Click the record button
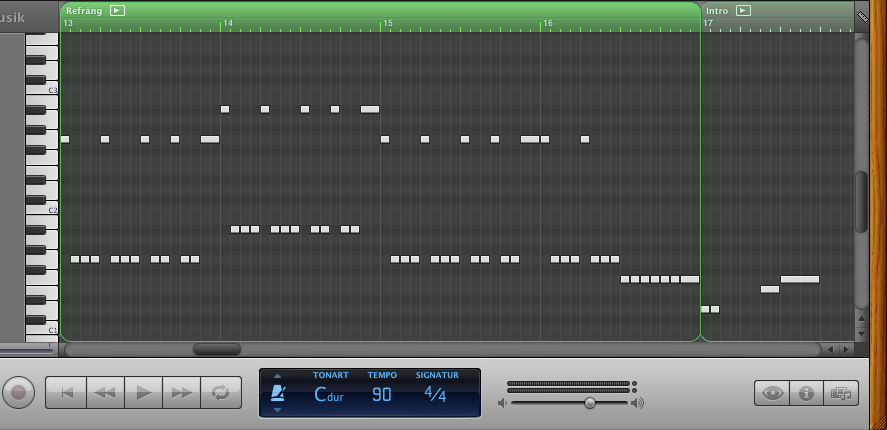Viewport: 887px width, 430px height. point(18,392)
